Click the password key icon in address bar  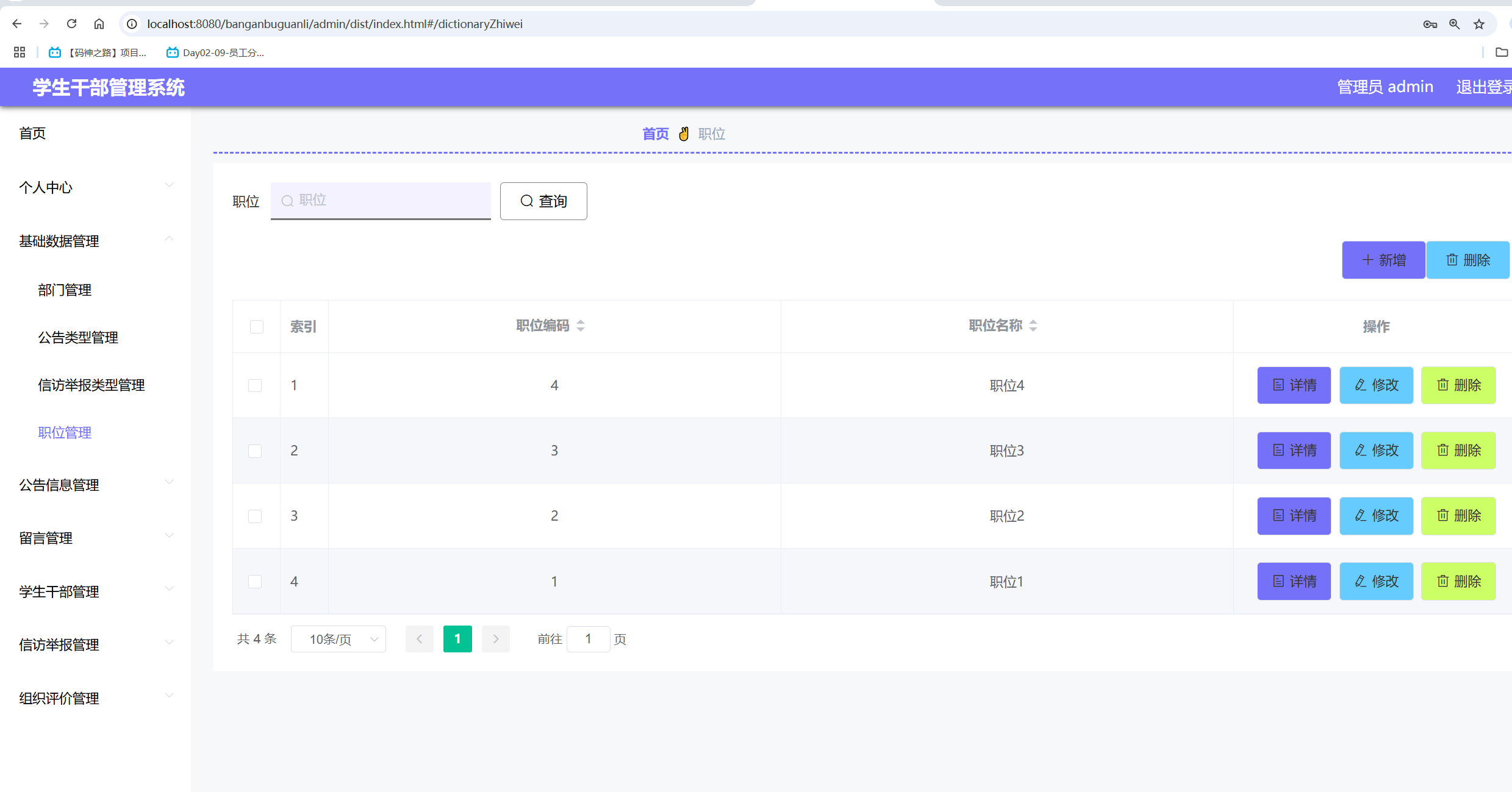coord(1430,24)
